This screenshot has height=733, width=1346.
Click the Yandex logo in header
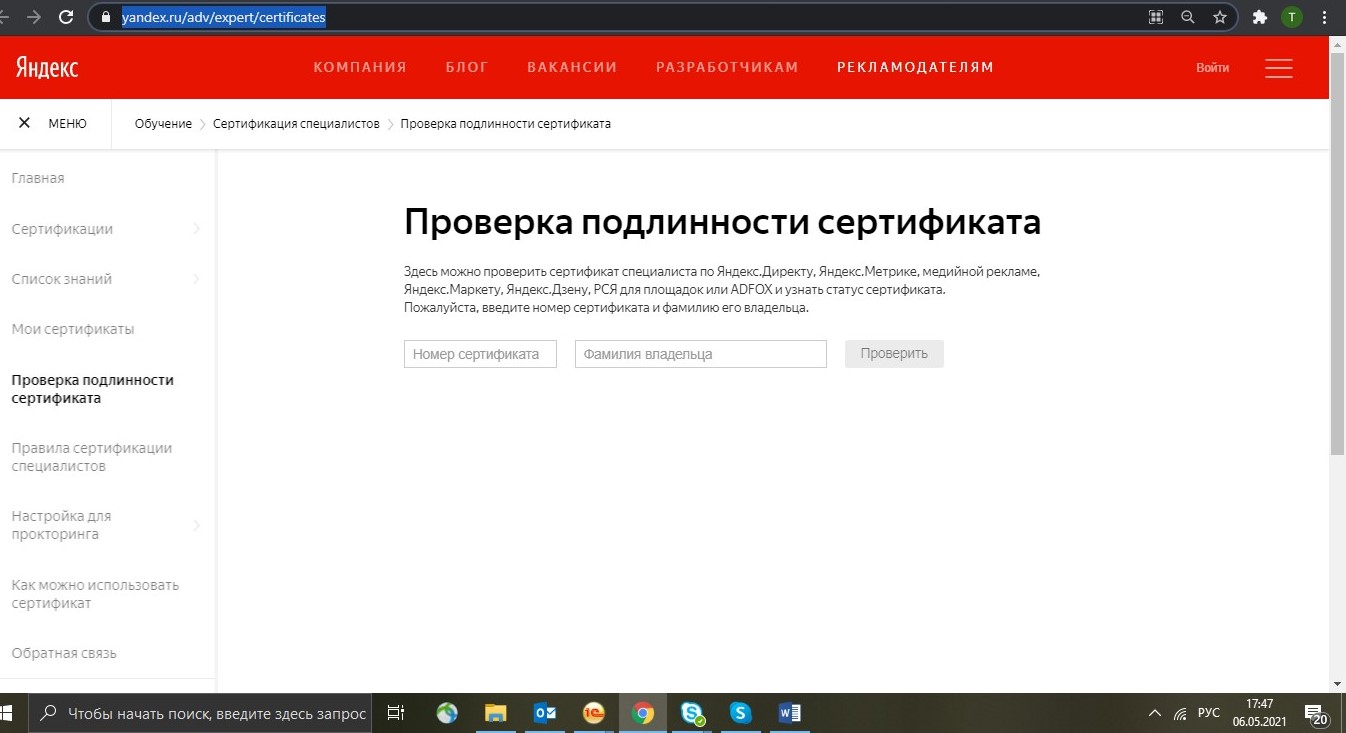(46, 67)
